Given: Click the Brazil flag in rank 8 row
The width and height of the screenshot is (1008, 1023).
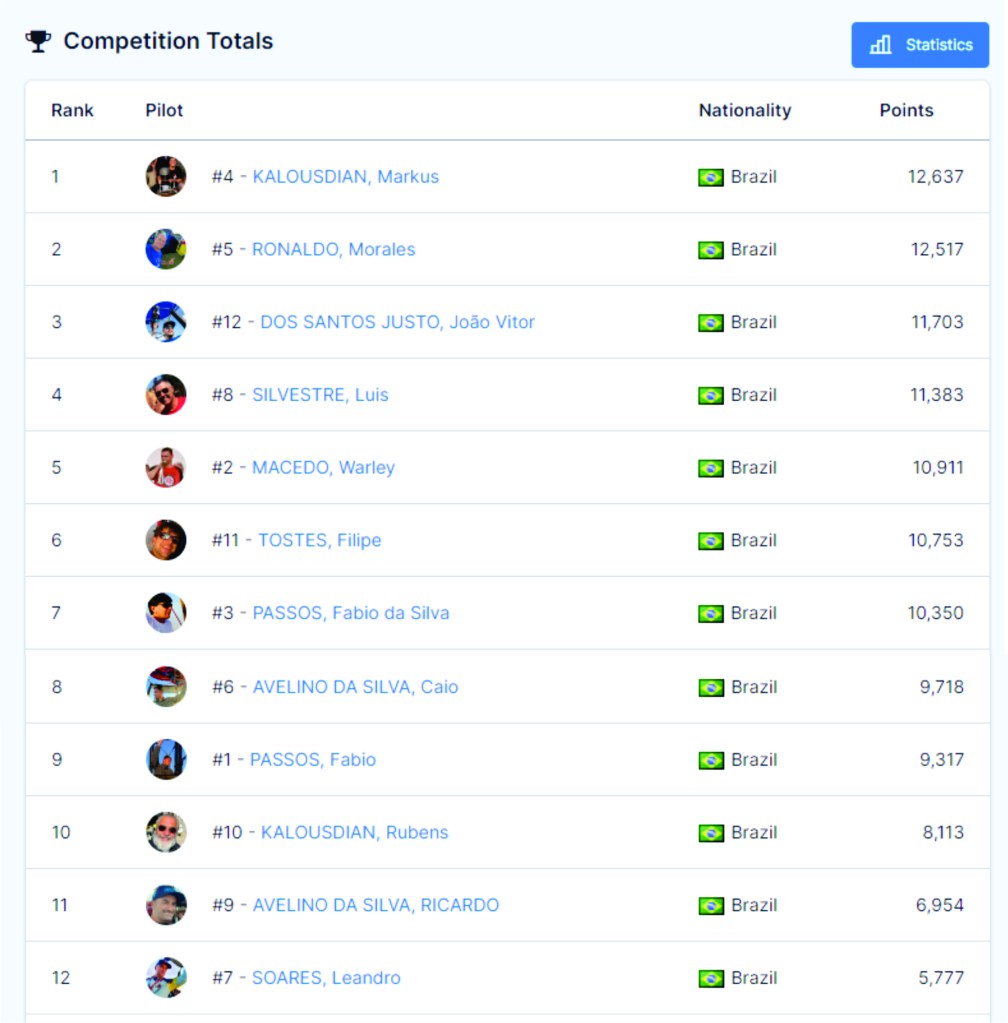Looking at the screenshot, I should [x=711, y=687].
